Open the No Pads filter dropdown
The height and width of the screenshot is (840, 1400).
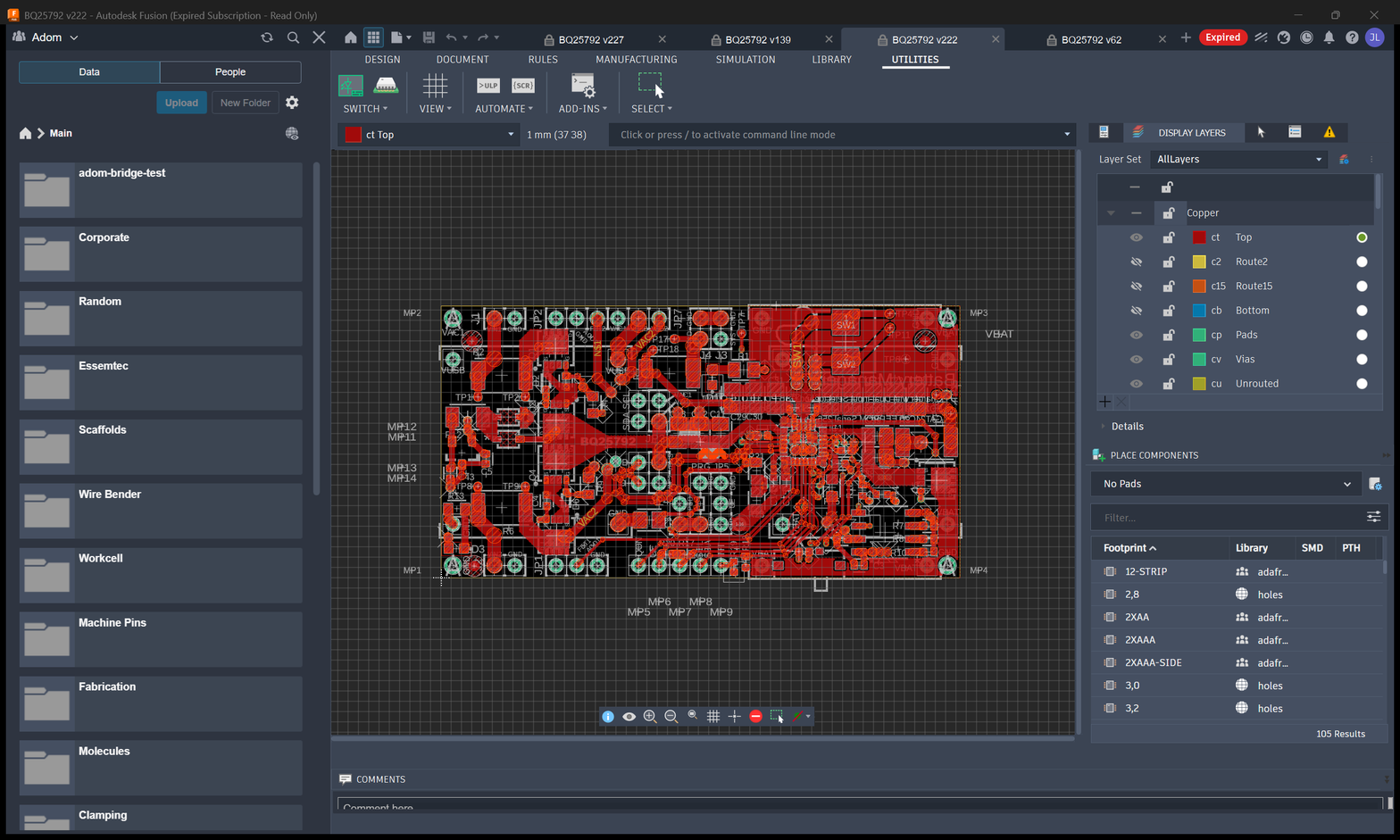(1227, 484)
